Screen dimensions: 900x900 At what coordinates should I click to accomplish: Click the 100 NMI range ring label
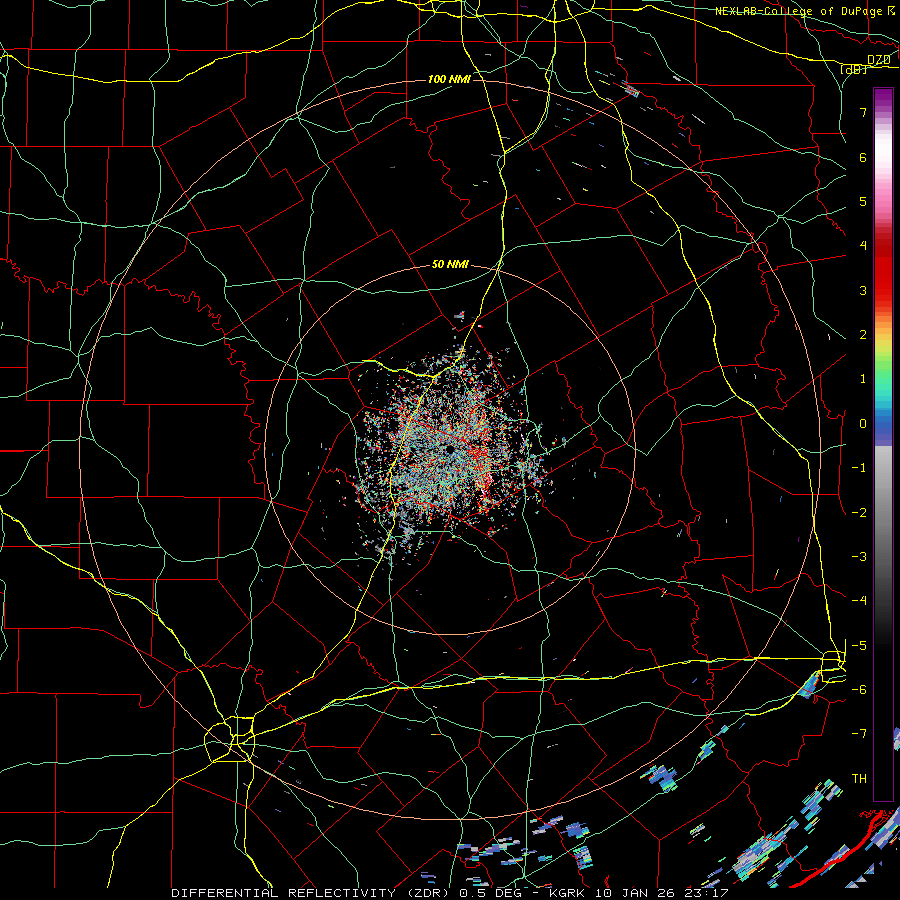449,79
